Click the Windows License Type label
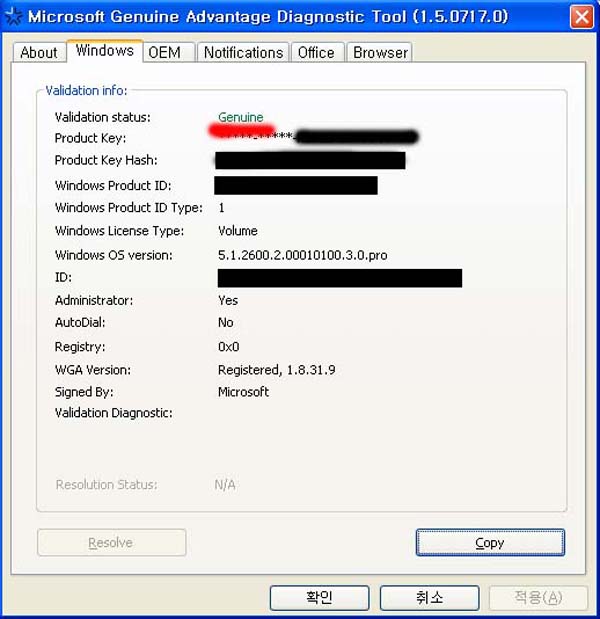600x619 pixels. (x=120, y=231)
